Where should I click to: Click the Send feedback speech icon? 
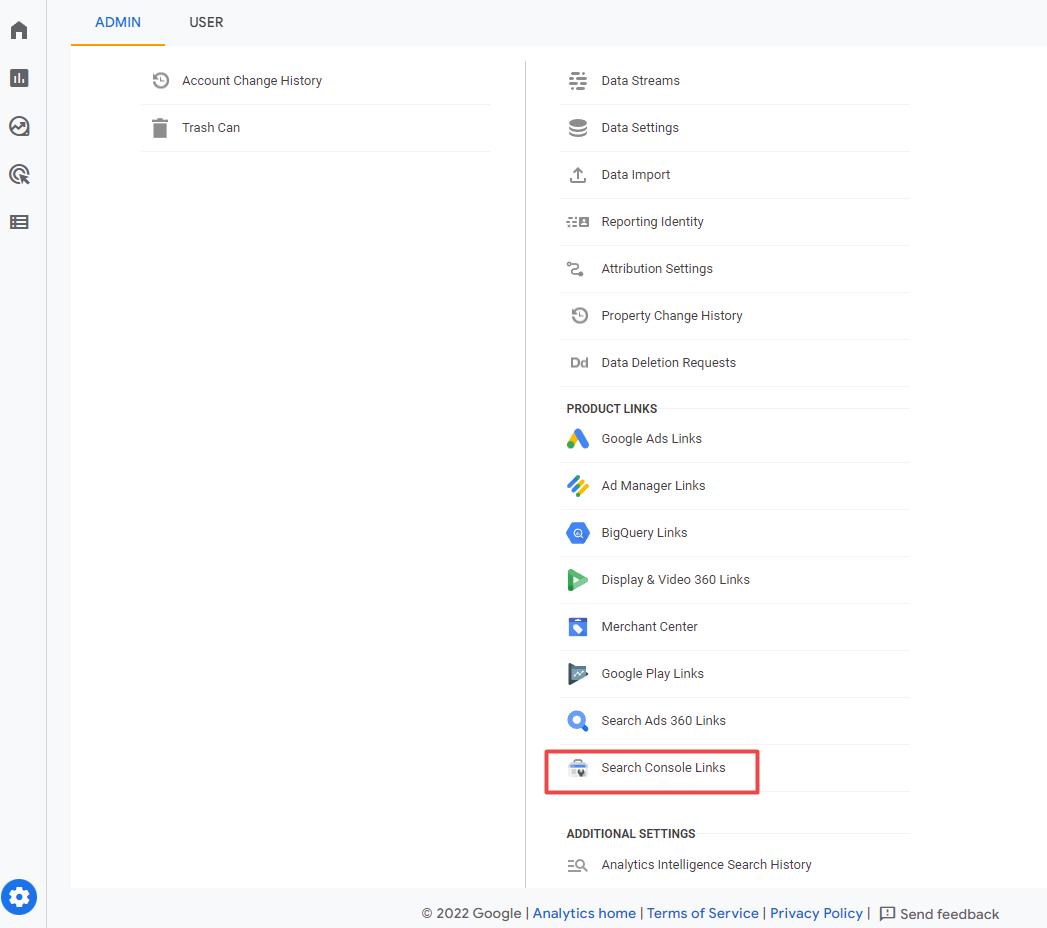(887, 914)
